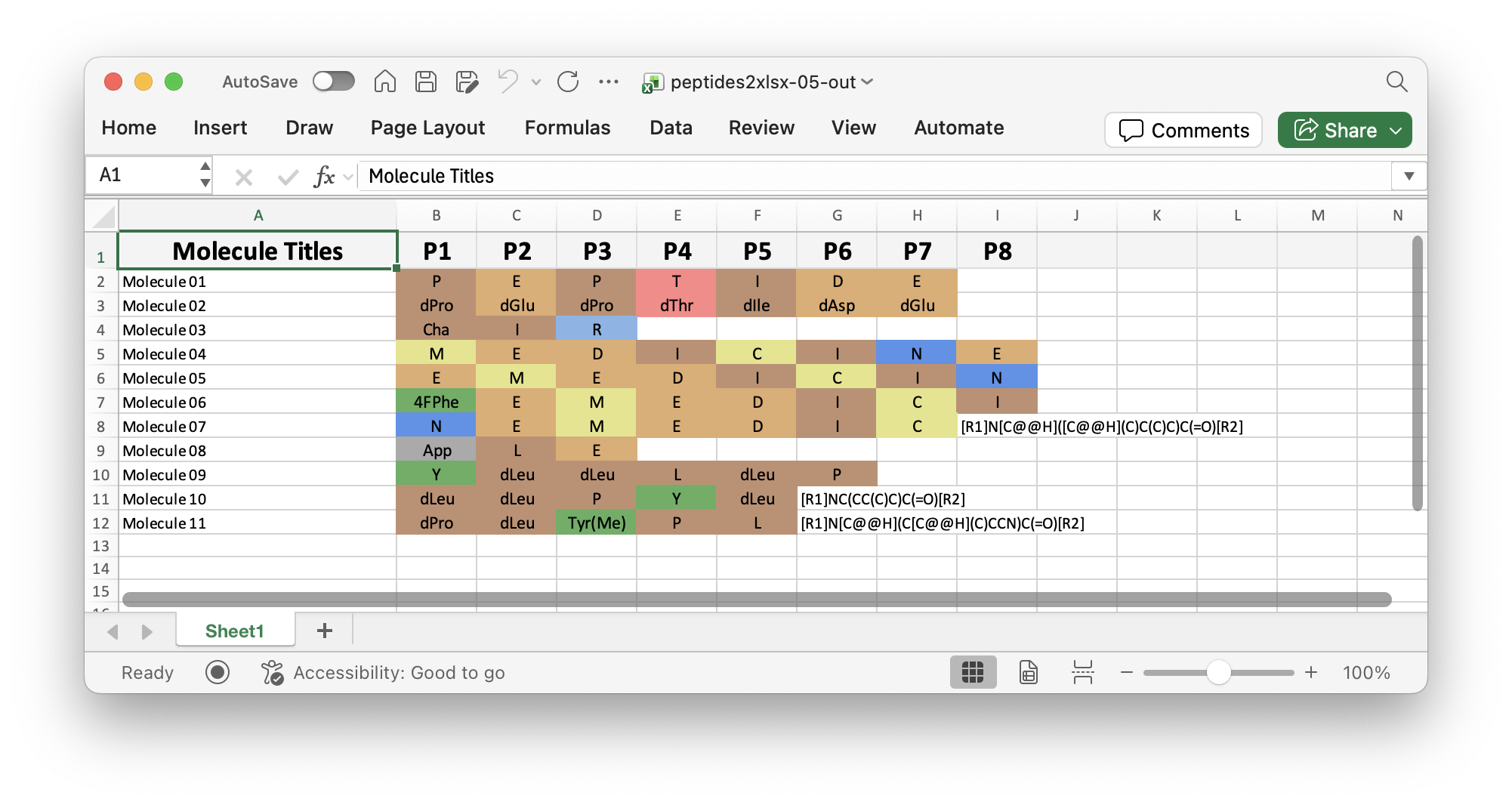Viewport: 1512px width, 805px height.
Task: Switch to Page Layout view icon
Action: (x=1028, y=672)
